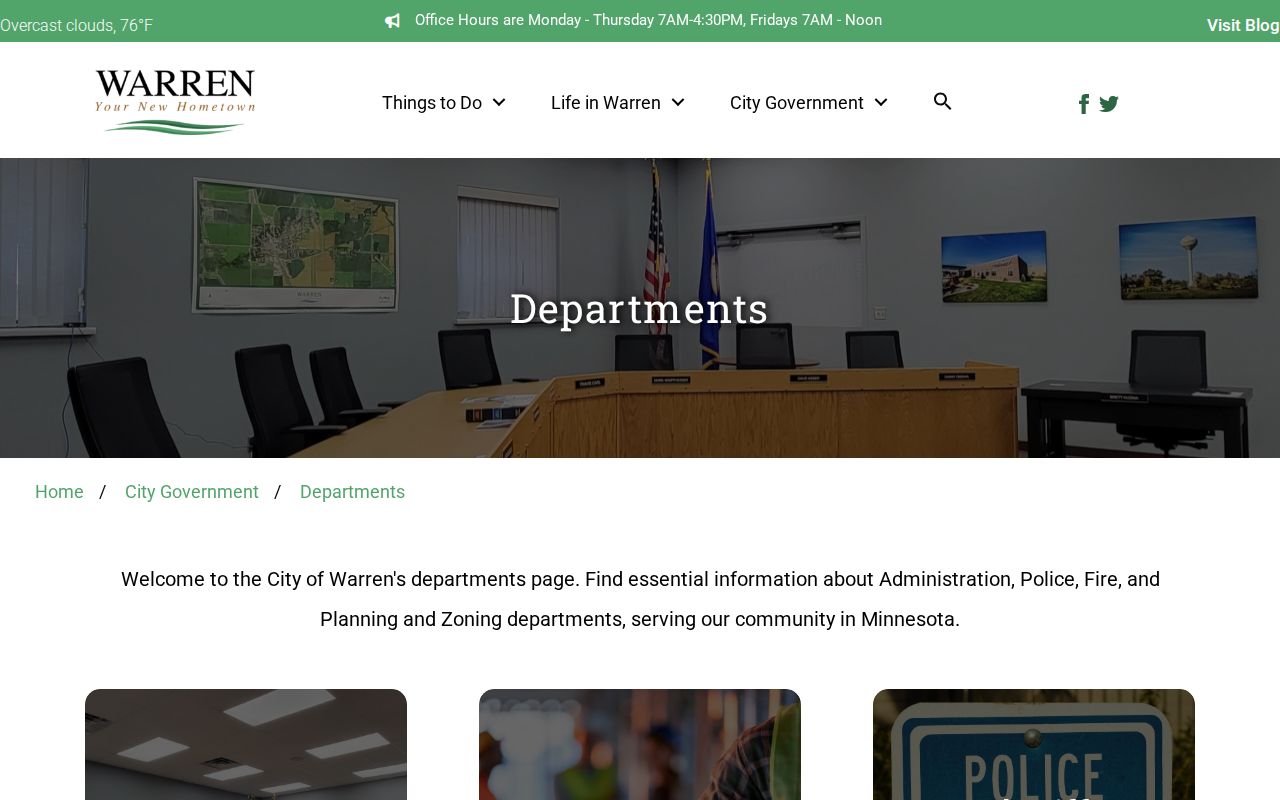1280x800 pixels.
Task: Expand the City Government chevron
Action: pos(881,102)
